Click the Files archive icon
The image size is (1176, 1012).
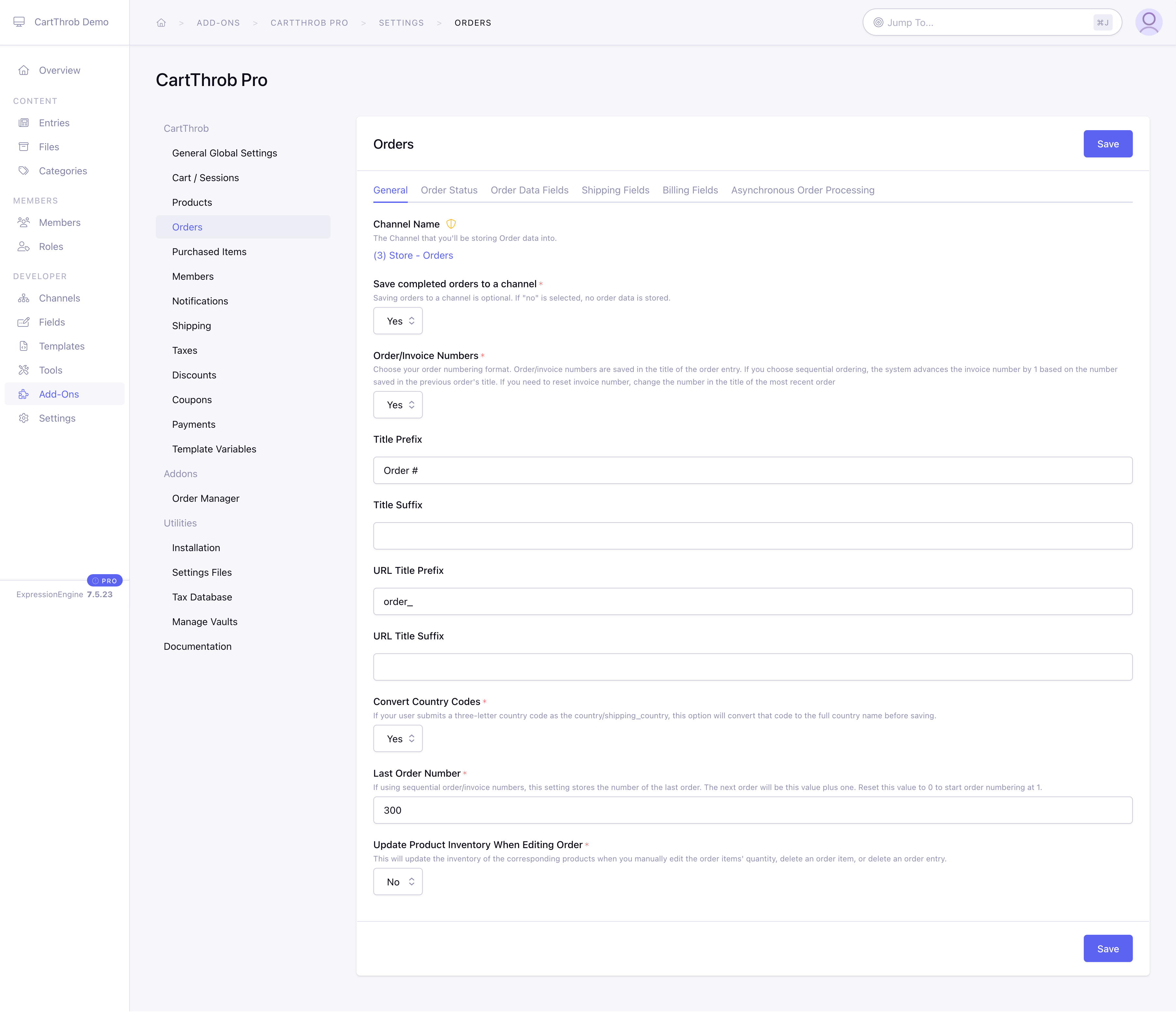[x=23, y=147]
